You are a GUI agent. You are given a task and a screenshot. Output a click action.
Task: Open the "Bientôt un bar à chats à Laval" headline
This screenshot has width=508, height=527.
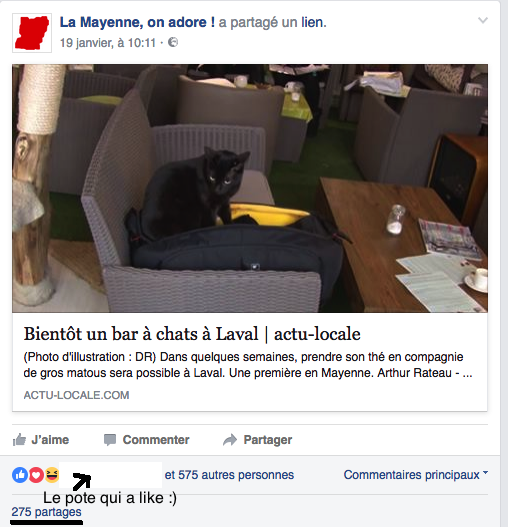click(192, 334)
